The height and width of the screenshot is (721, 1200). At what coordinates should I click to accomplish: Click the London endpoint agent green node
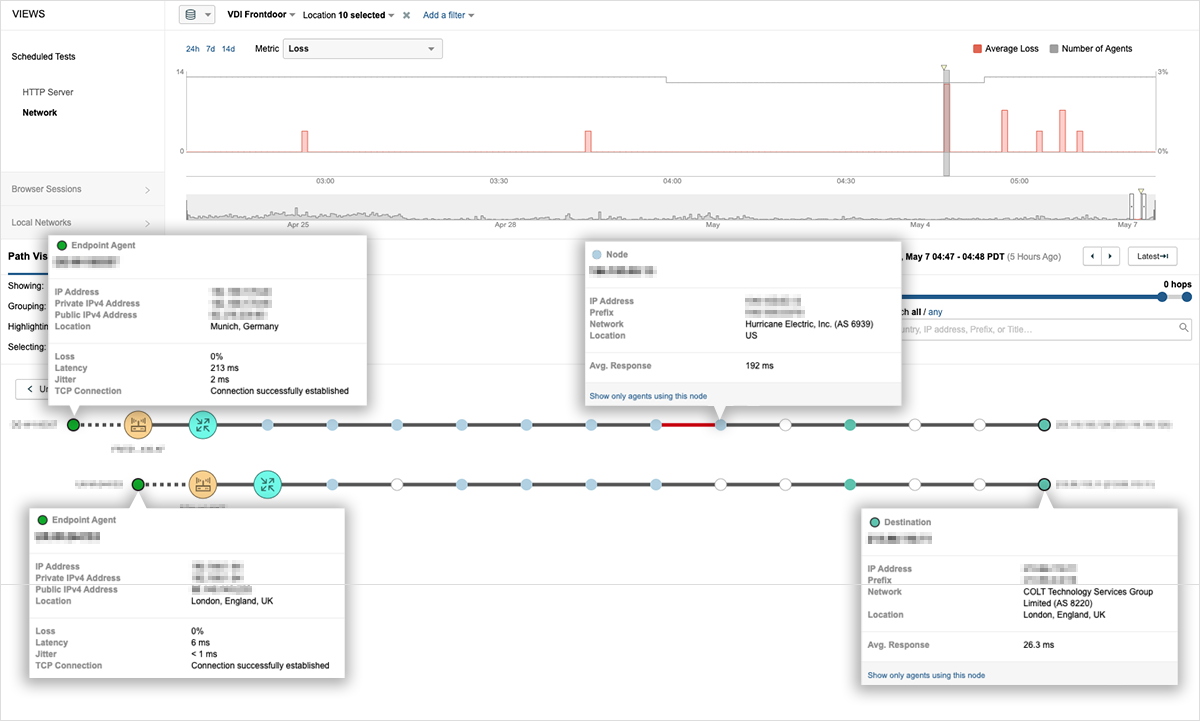(138, 485)
